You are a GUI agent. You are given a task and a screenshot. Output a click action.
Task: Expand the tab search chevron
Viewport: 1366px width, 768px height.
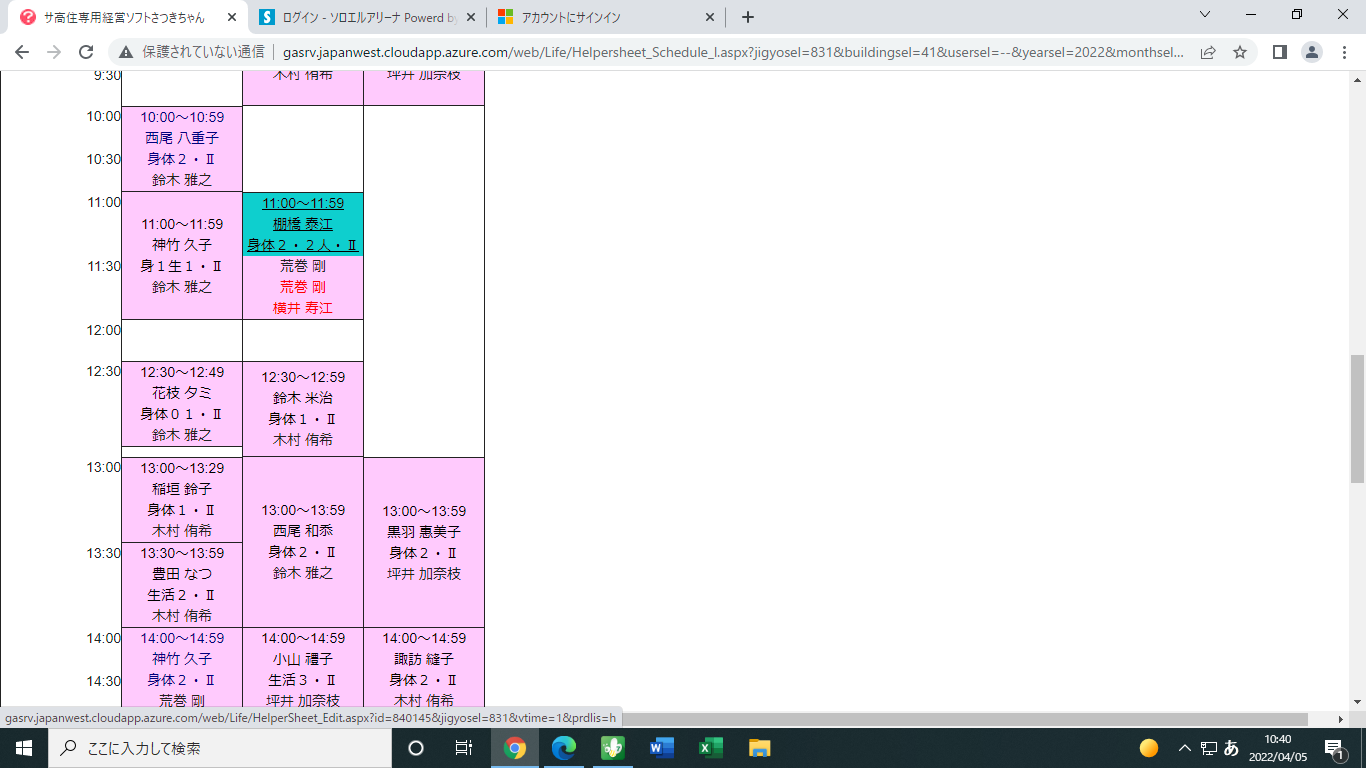1205,15
